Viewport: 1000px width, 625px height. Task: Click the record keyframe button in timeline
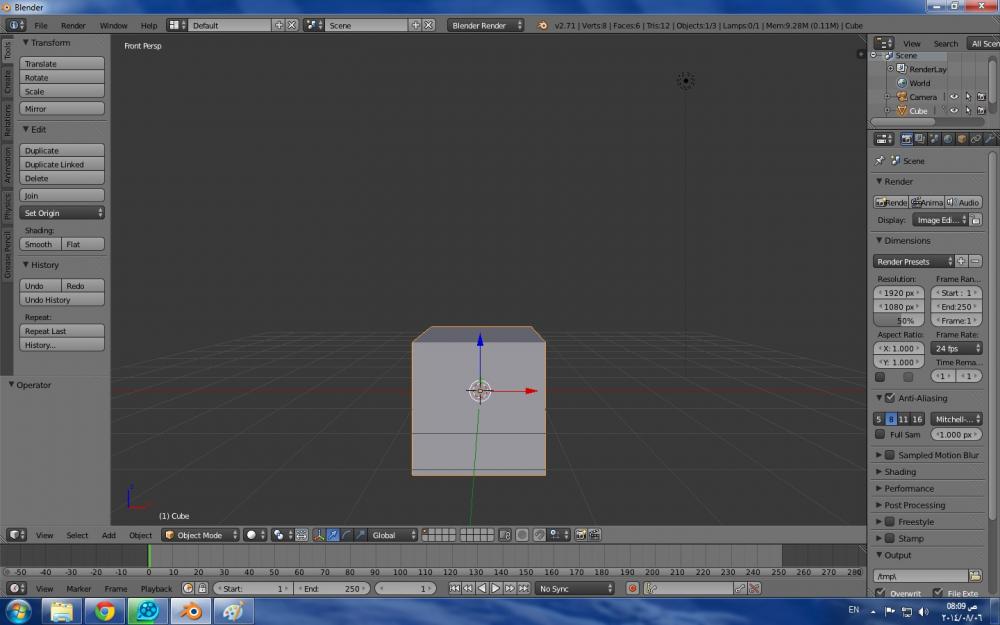[632, 589]
